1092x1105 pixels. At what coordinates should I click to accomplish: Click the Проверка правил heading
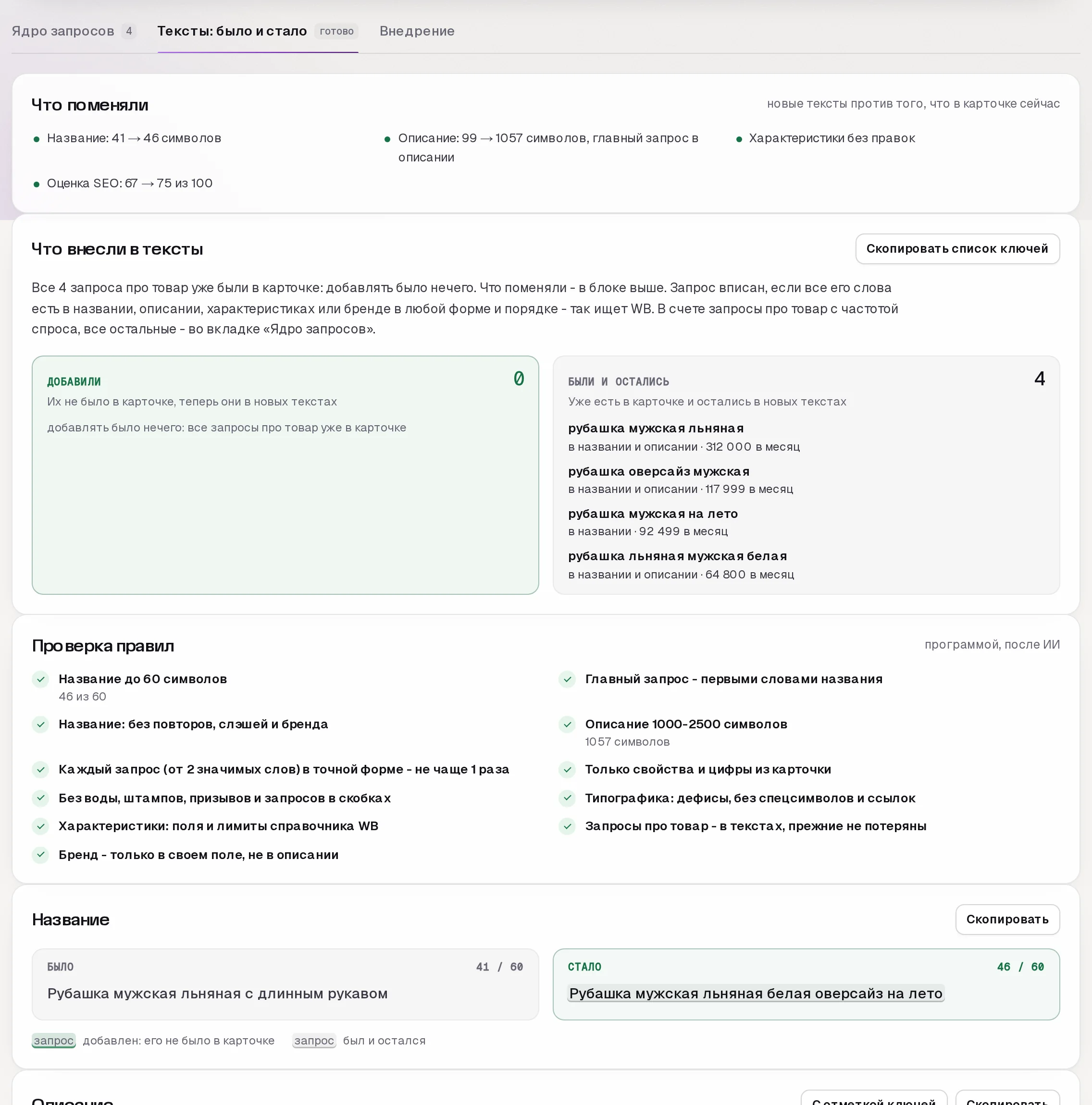point(103,646)
